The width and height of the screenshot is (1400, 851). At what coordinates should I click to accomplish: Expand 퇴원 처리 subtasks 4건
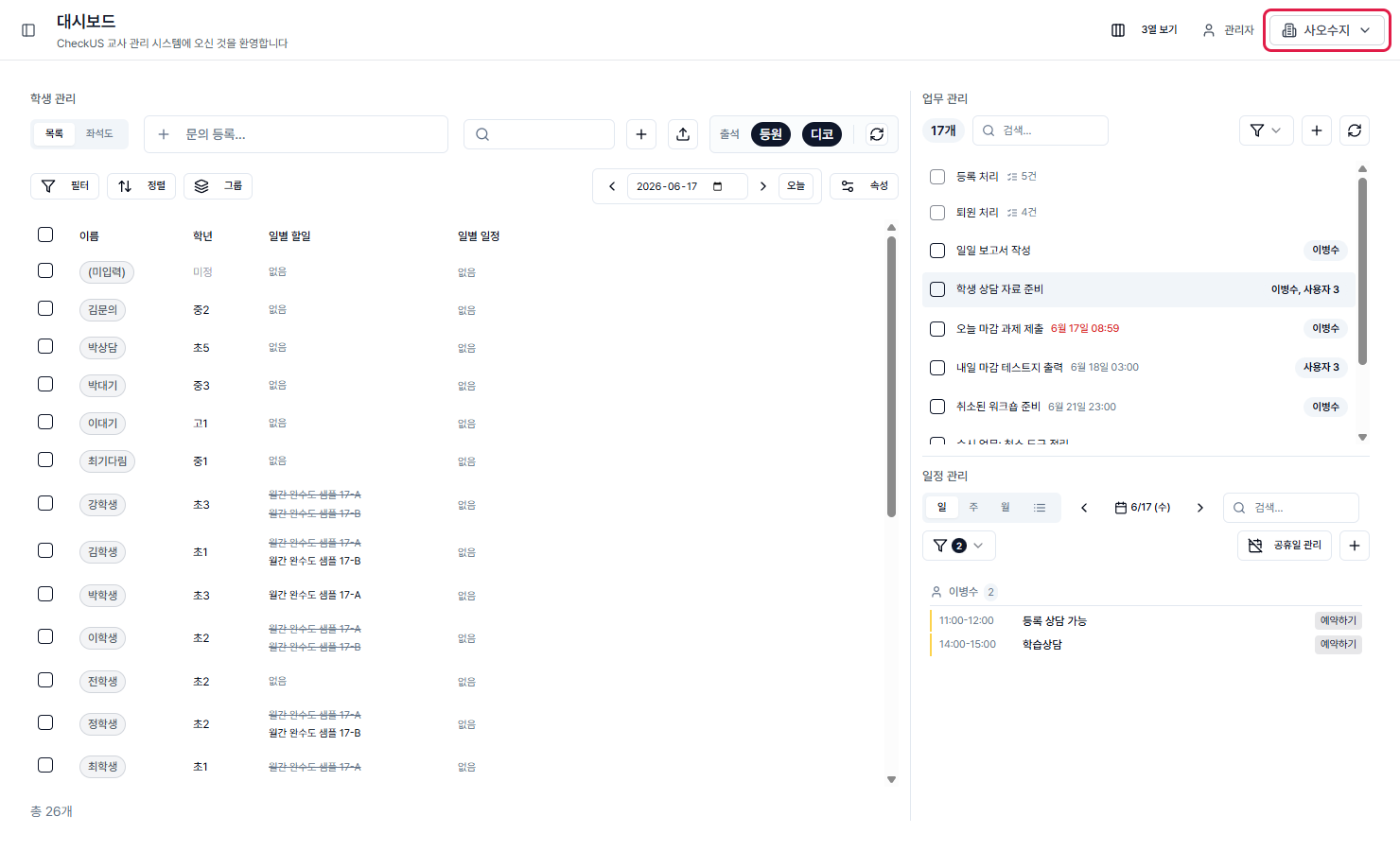(1022, 213)
